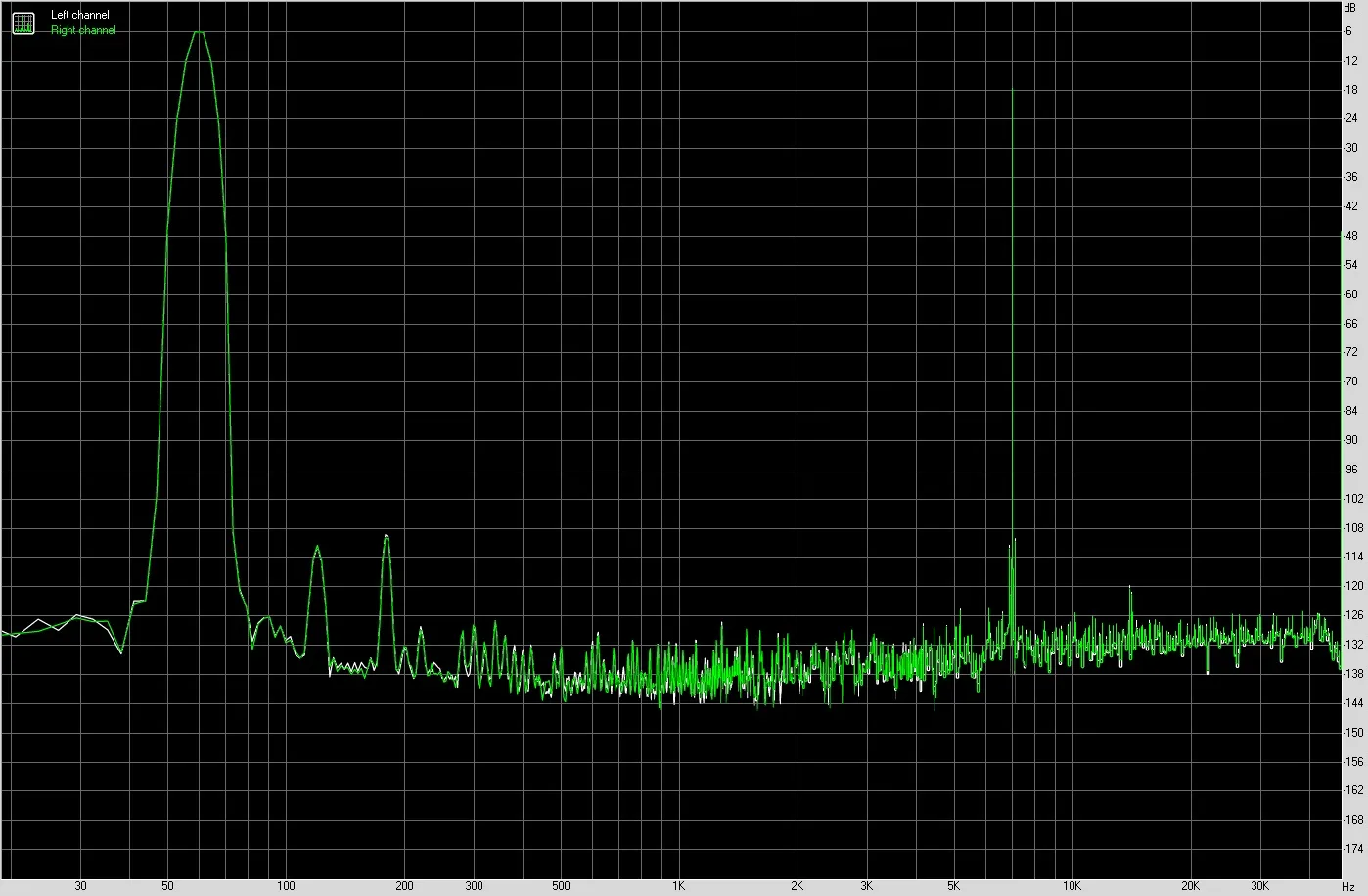Screen dimensions: 1368x896
Task: Click the '-42' dB axis label
Action: pos(1351,206)
